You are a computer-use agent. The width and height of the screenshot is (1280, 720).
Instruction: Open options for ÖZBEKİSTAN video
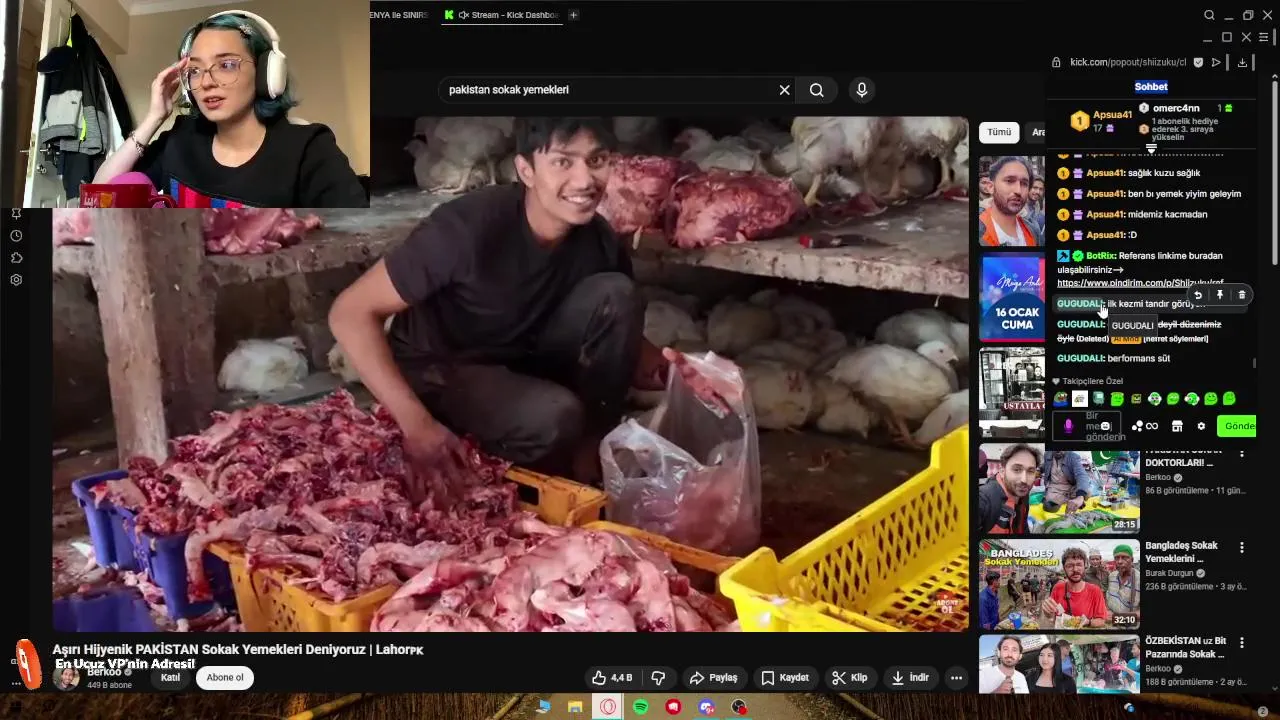pyautogui.click(x=1242, y=643)
